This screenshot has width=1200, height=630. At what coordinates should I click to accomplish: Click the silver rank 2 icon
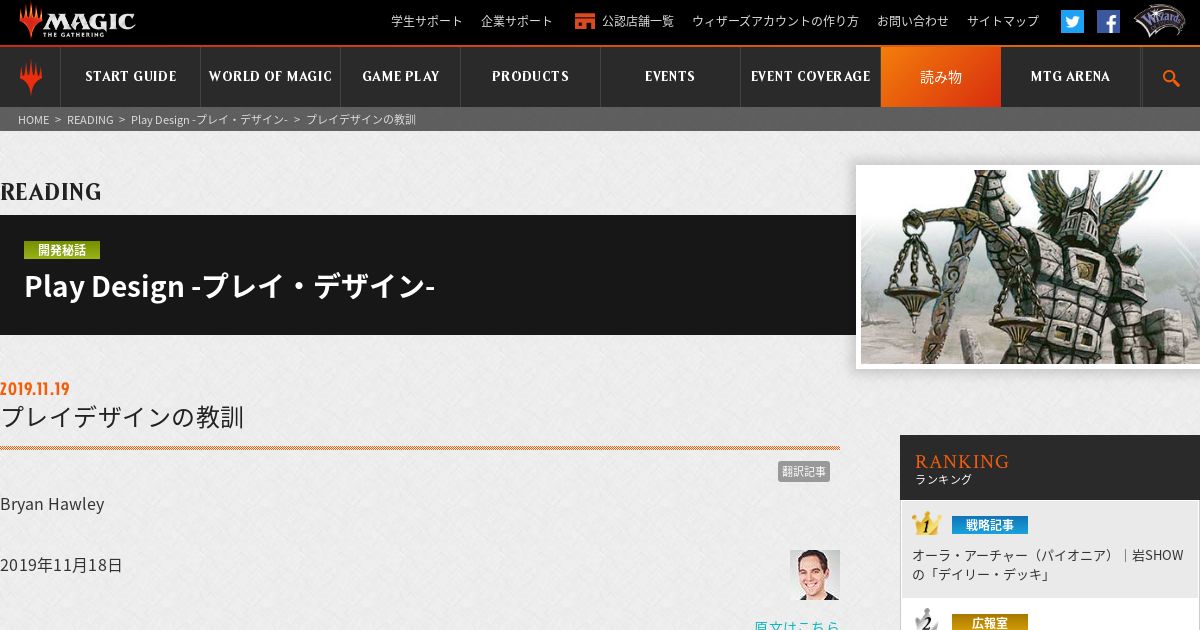point(926,621)
